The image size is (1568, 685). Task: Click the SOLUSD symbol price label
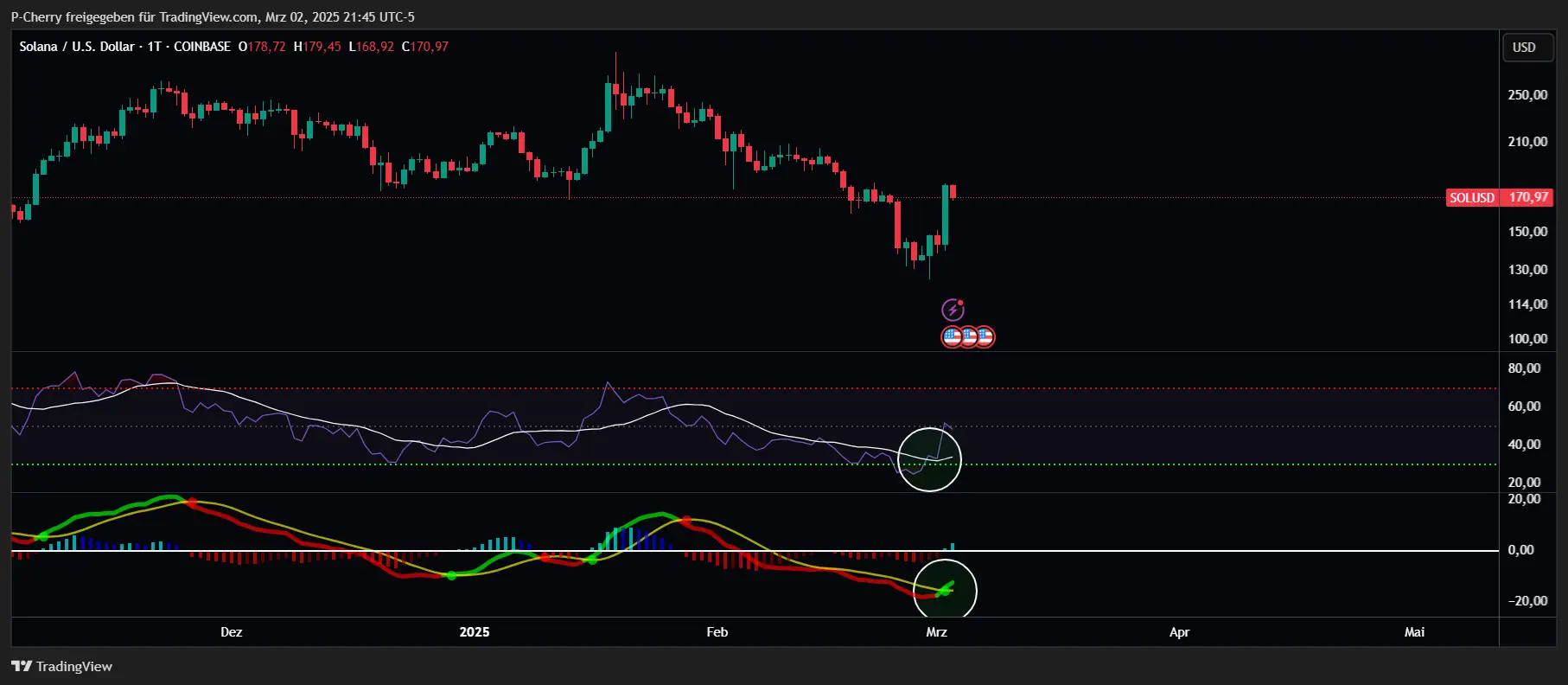[1472, 197]
